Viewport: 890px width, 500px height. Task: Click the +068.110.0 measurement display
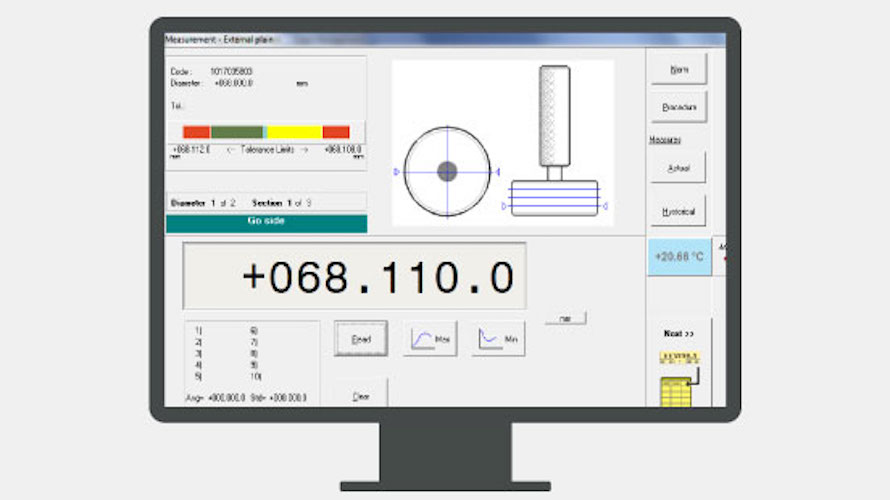coord(354,276)
